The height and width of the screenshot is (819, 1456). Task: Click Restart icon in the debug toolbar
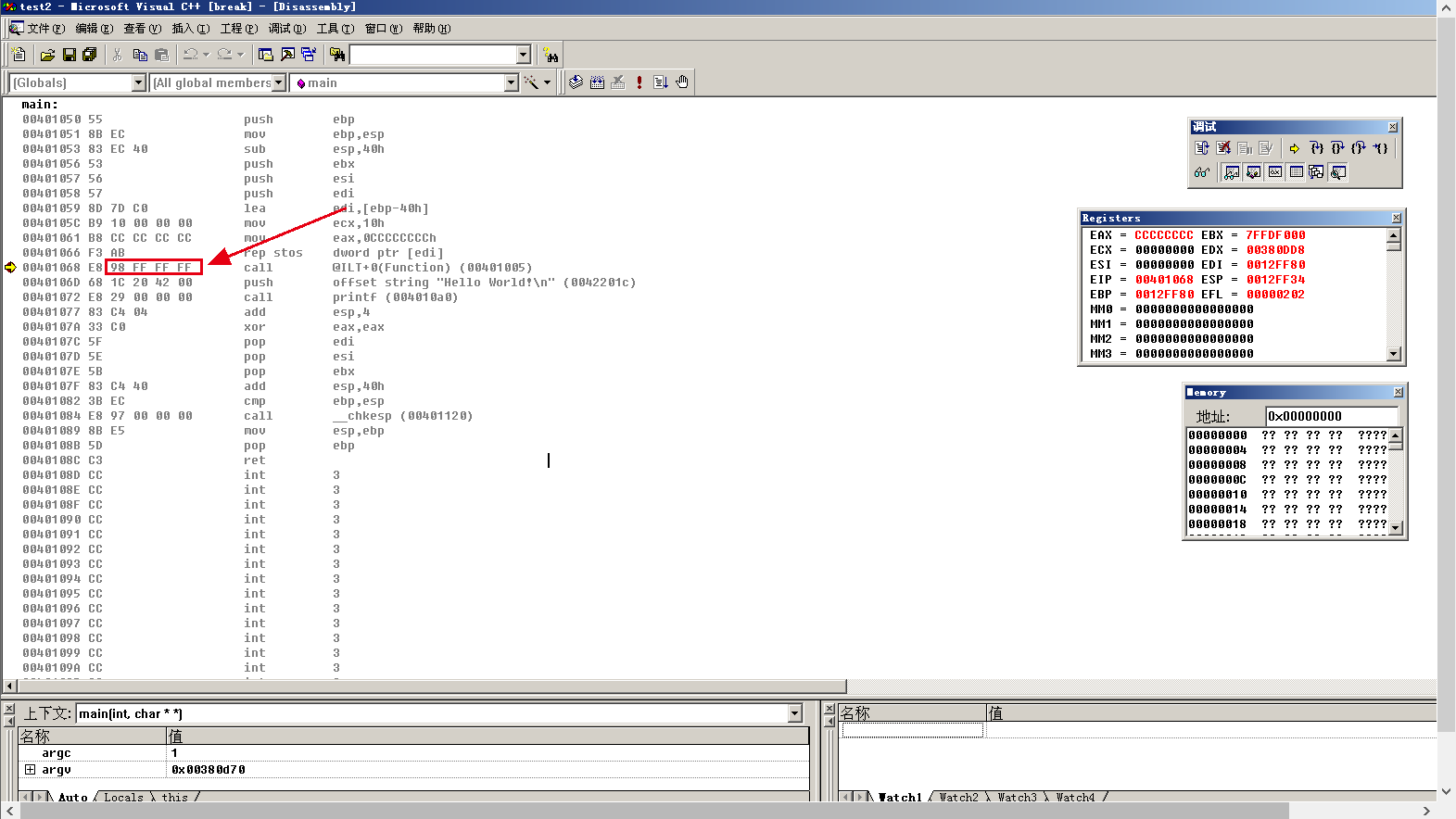pos(1202,148)
